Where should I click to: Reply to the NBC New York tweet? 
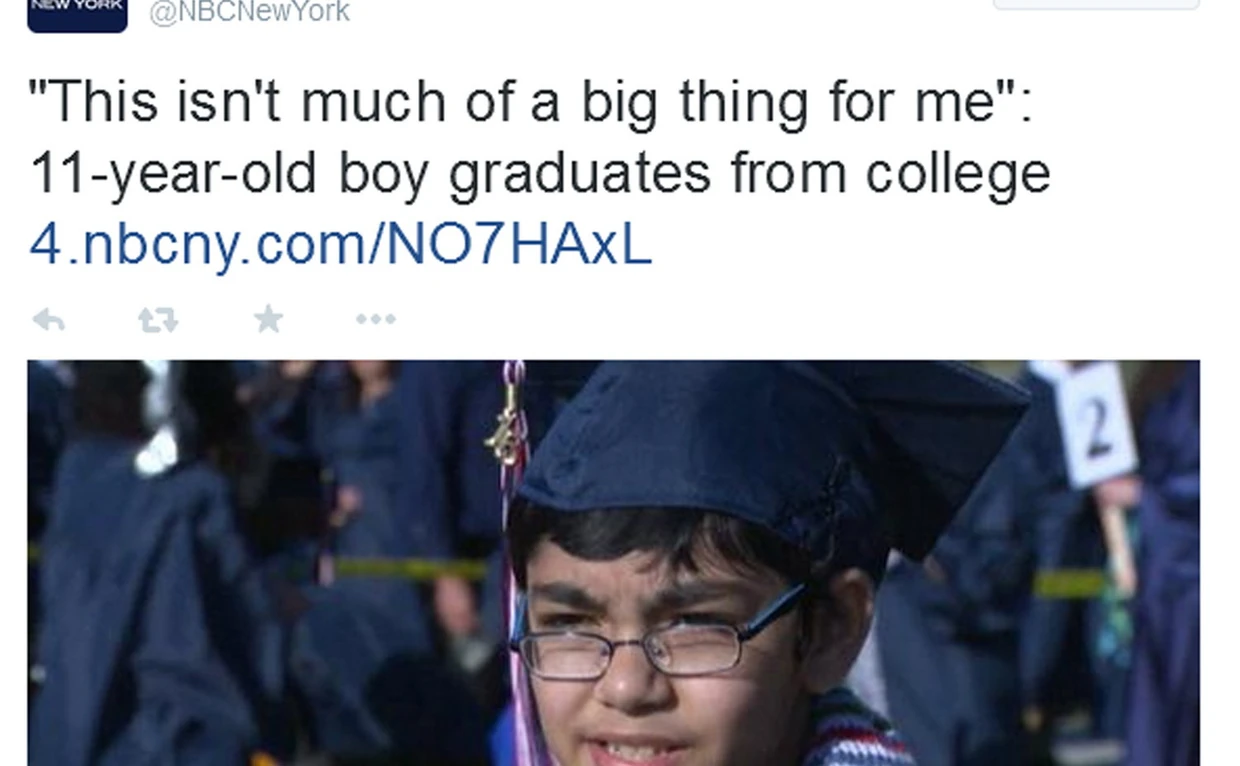coord(49,320)
